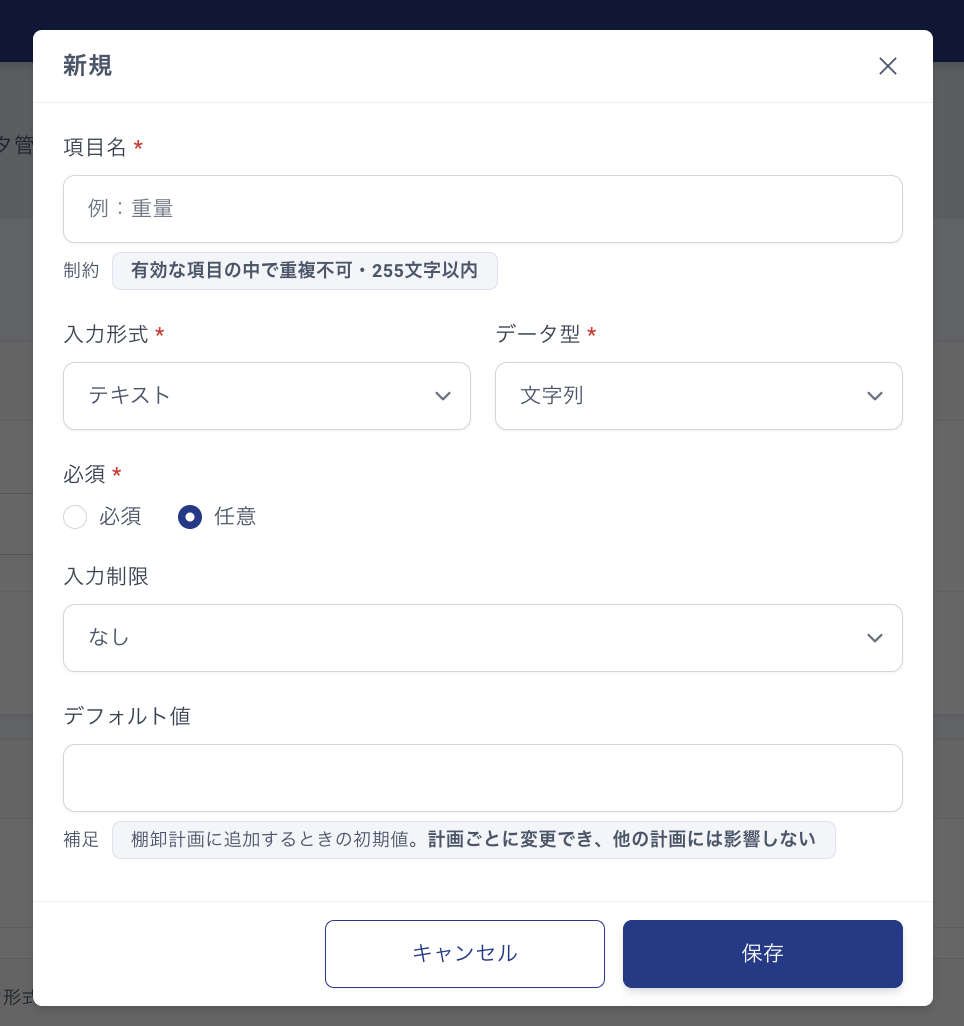Viewport: 964px width, 1026px height.
Task: Focus the デフォルト値 input box
Action: click(x=483, y=778)
